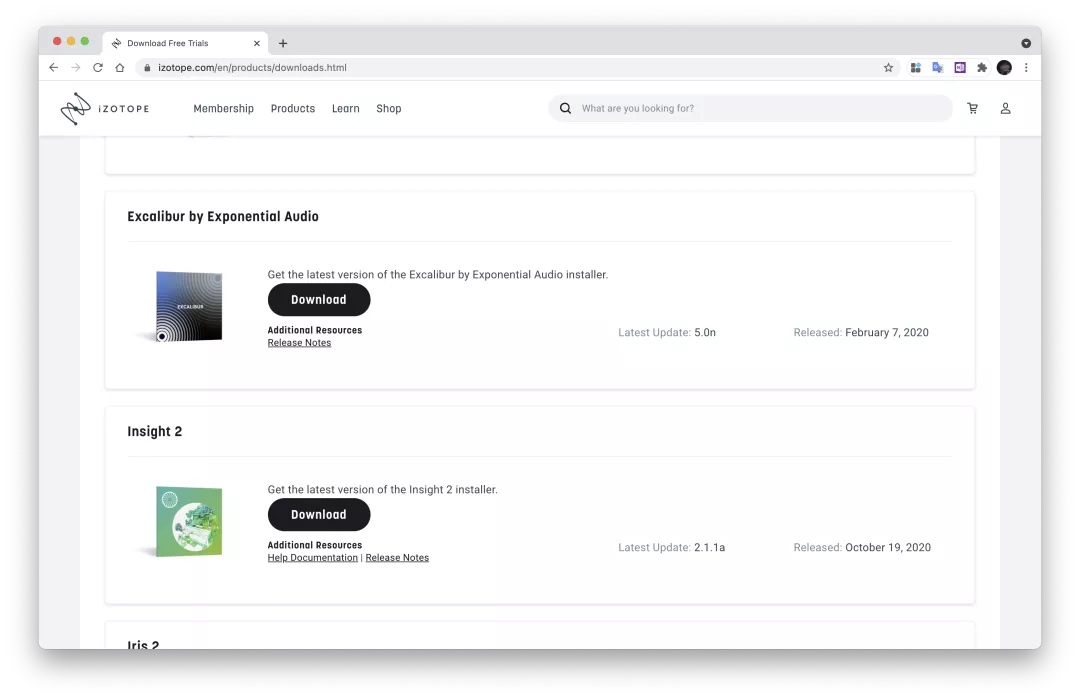This screenshot has width=1080, height=700.
Task: Open the Products menu
Action: coord(293,108)
